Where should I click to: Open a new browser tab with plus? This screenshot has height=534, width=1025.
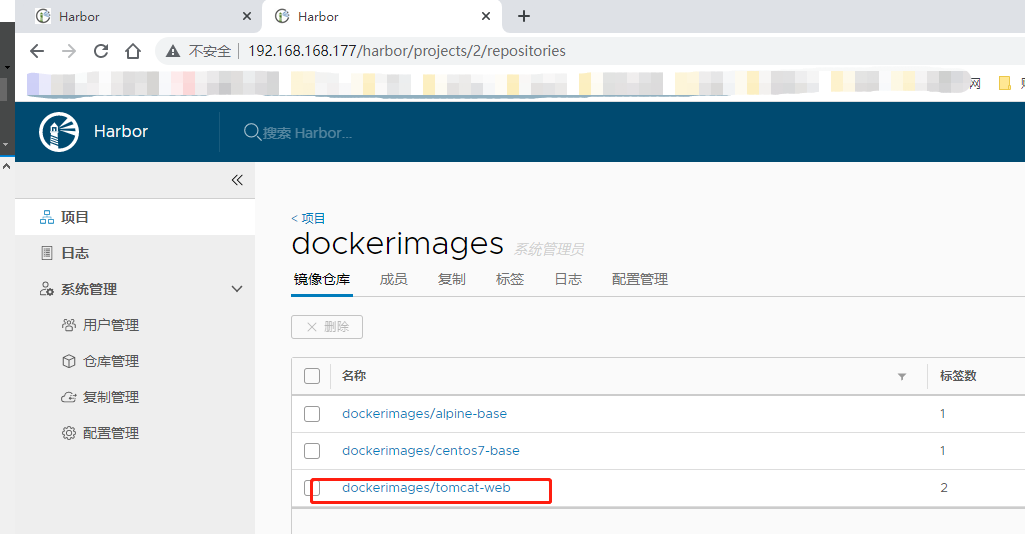[524, 16]
